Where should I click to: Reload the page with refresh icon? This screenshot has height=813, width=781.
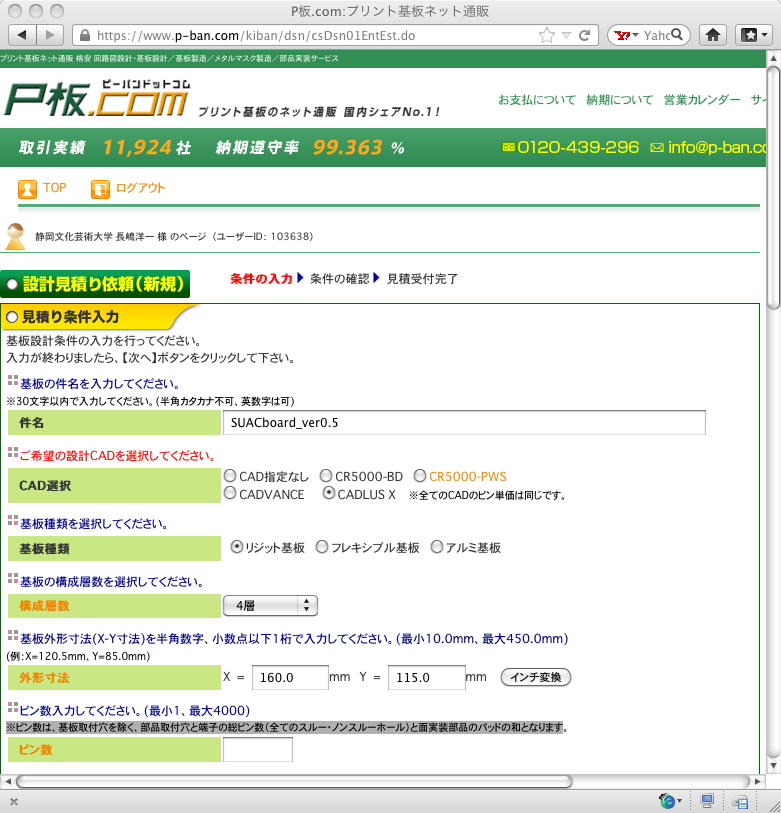tap(584, 35)
